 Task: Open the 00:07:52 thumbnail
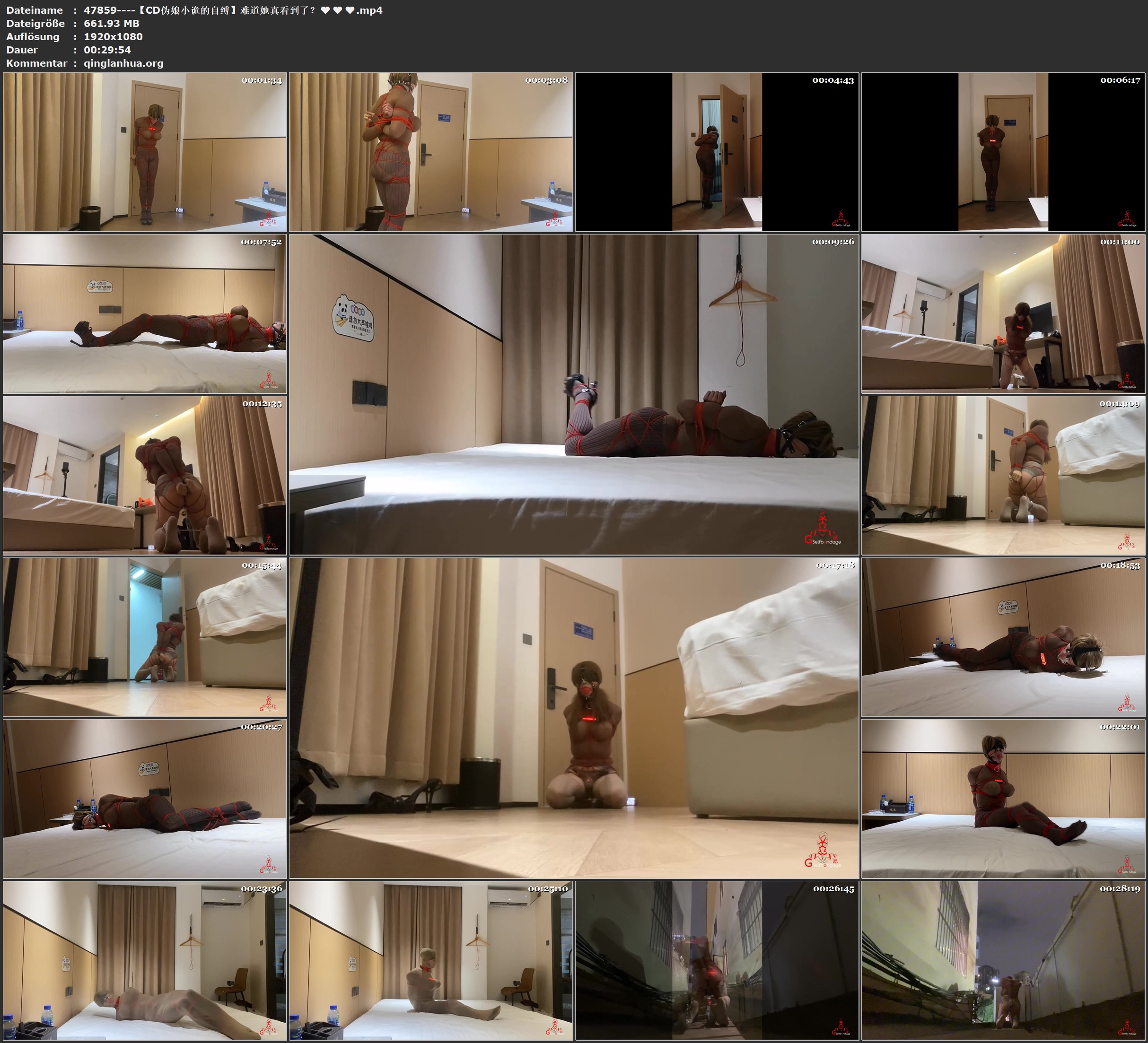[145, 313]
